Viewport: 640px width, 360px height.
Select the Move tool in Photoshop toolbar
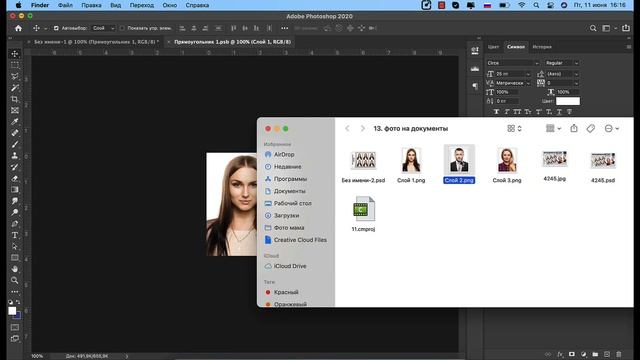point(15,54)
